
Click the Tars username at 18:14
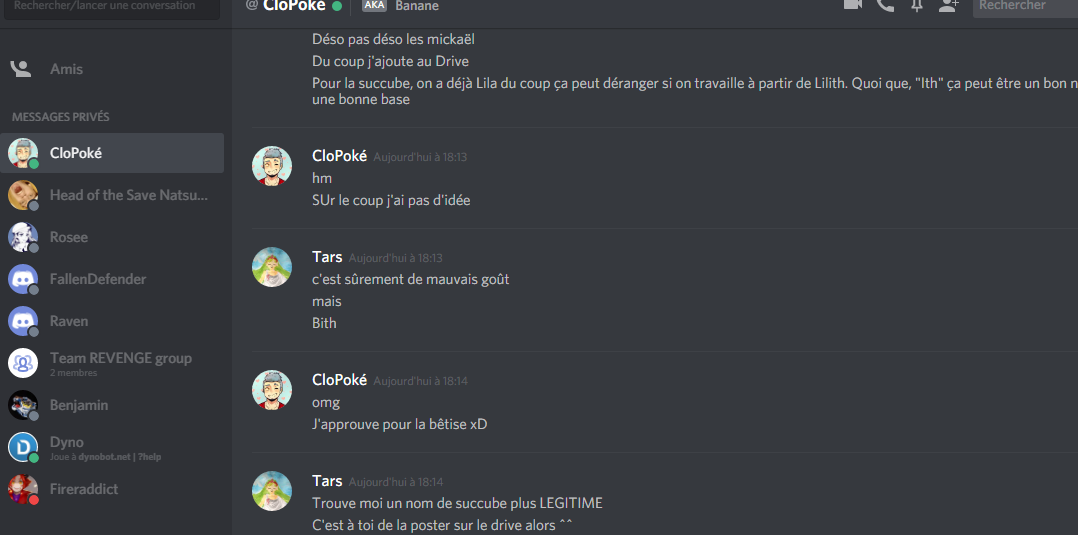[327, 481]
